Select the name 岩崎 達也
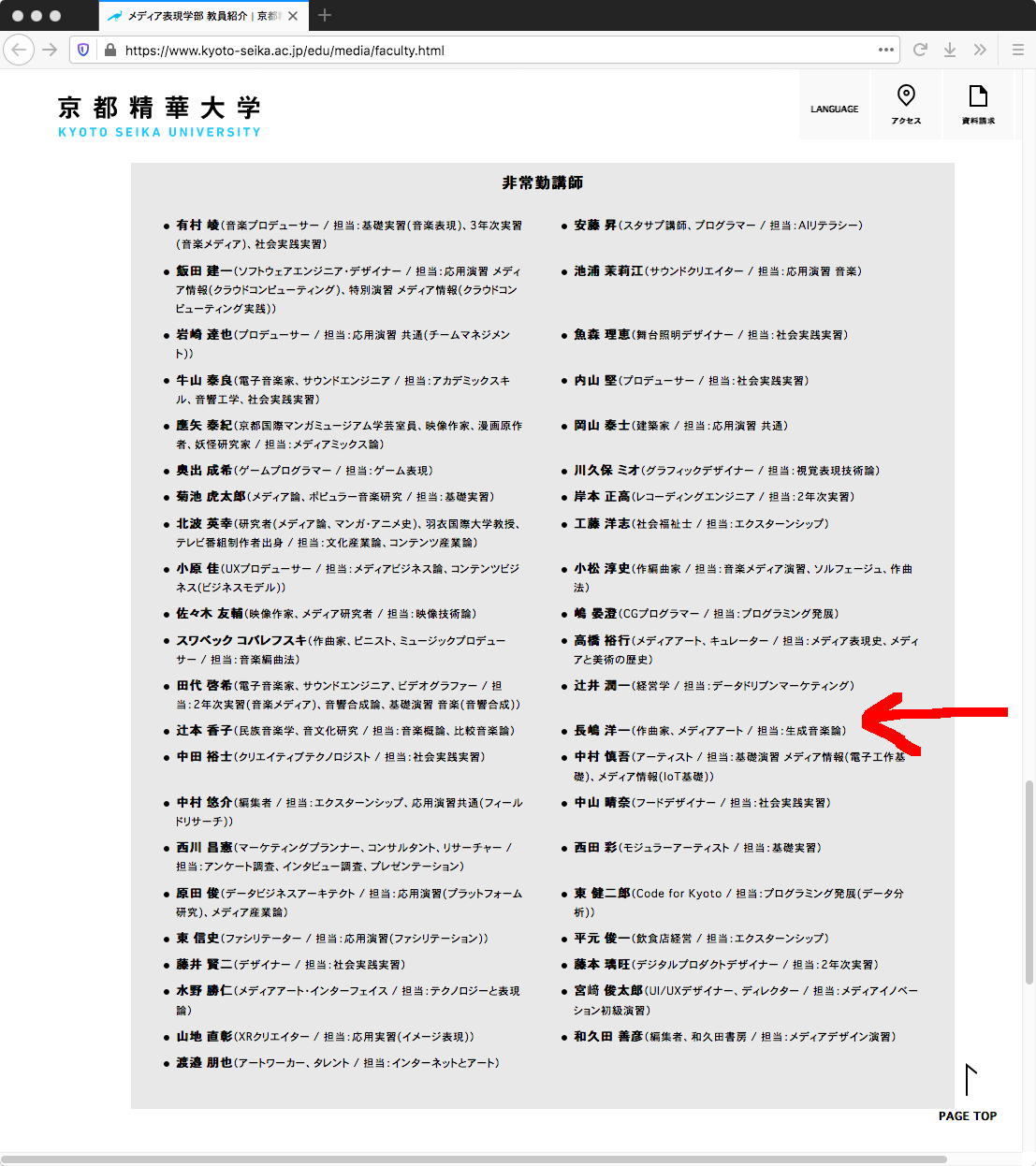 coord(204,335)
